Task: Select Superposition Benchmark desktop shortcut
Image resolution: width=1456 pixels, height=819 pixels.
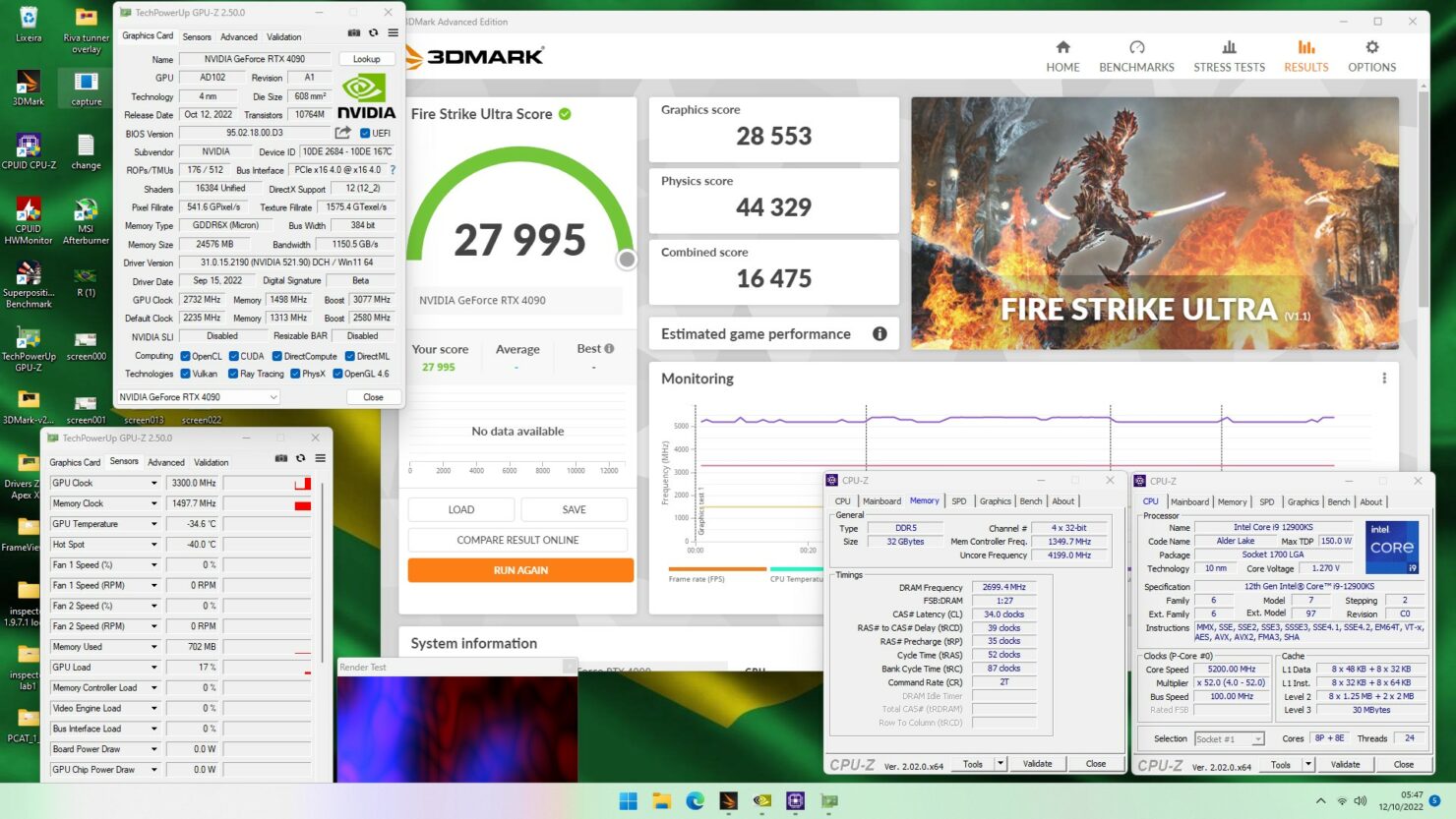Action: [x=29, y=285]
